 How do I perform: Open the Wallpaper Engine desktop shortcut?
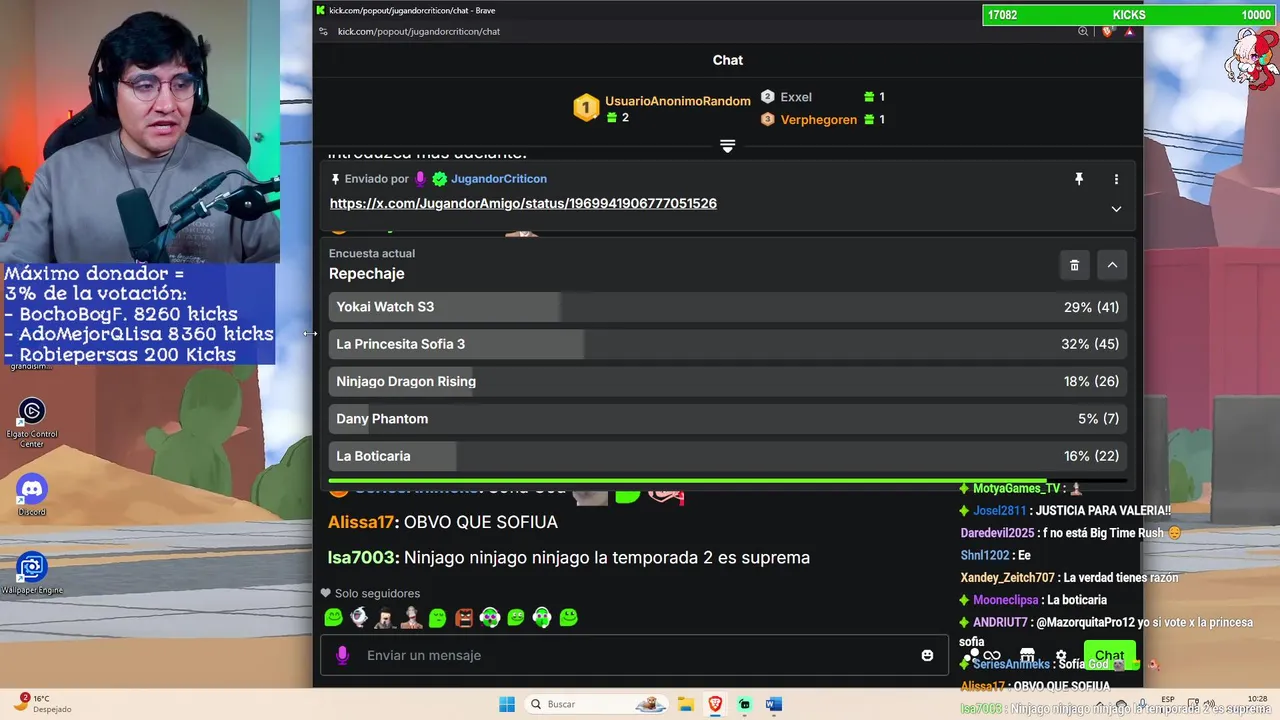click(32, 573)
